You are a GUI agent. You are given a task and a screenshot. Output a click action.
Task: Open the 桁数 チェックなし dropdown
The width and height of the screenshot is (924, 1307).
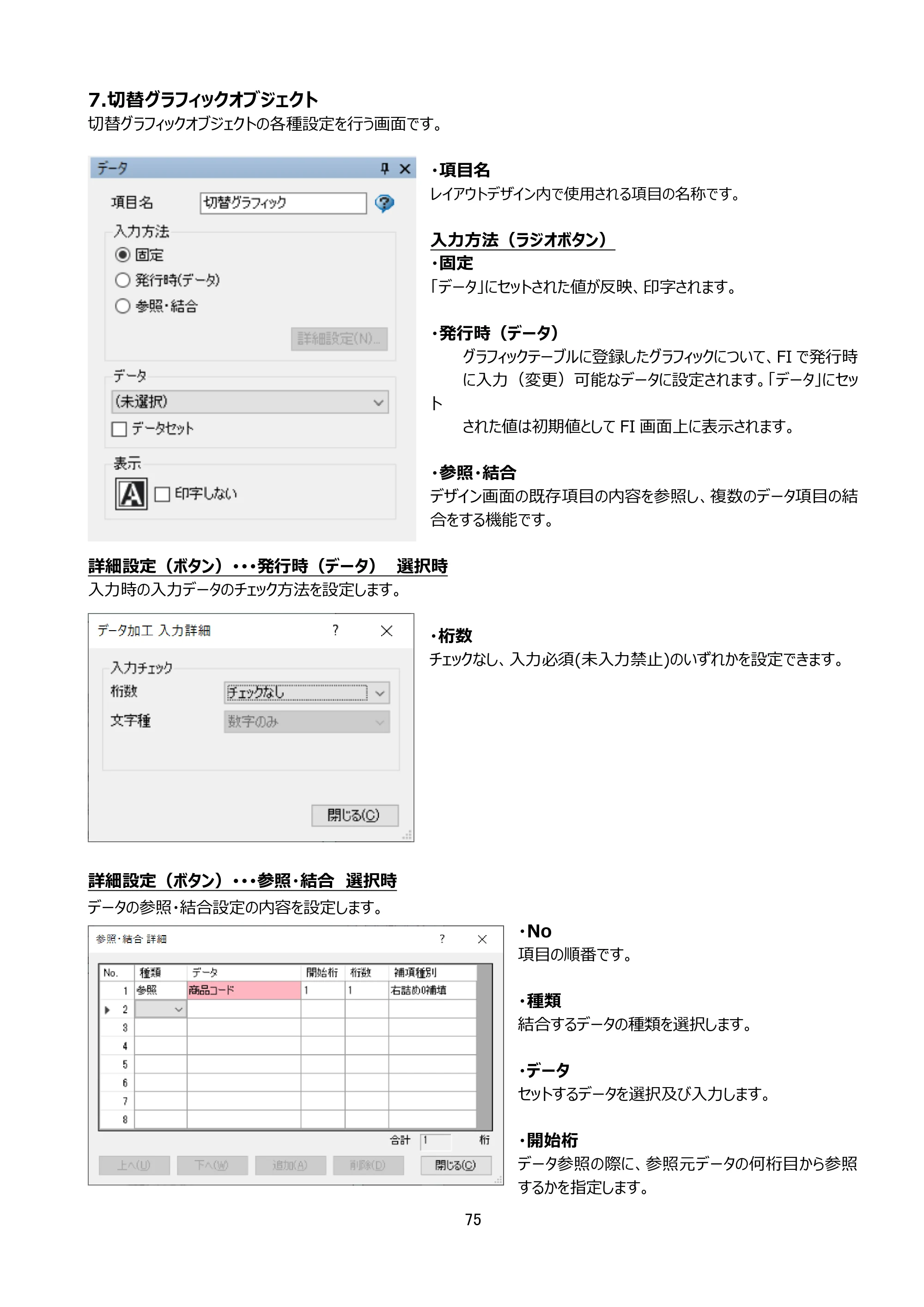pyautogui.click(x=307, y=693)
